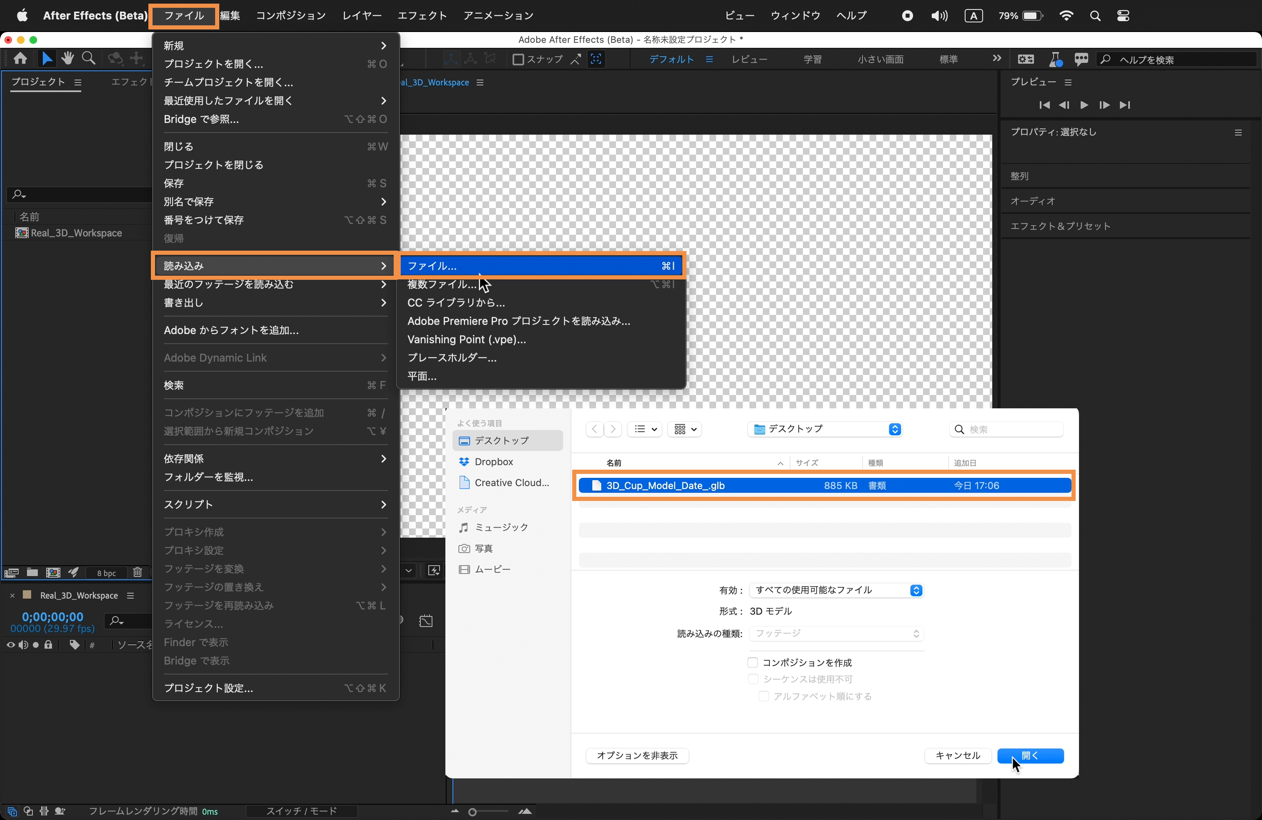Image resolution: width=1262 pixels, height=820 pixels.
Task: Click the first icon in timeline bottom-left row
Action: (x=12, y=811)
